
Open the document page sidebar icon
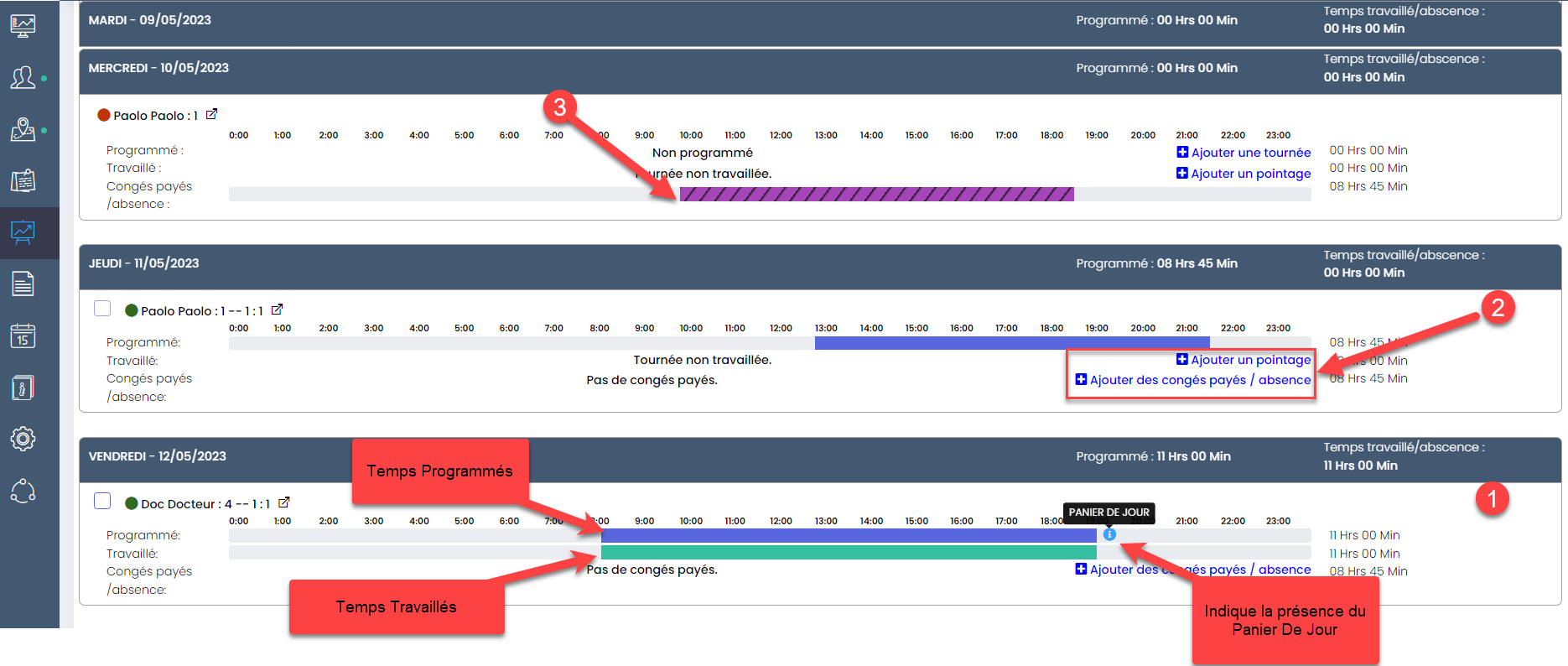[23, 284]
